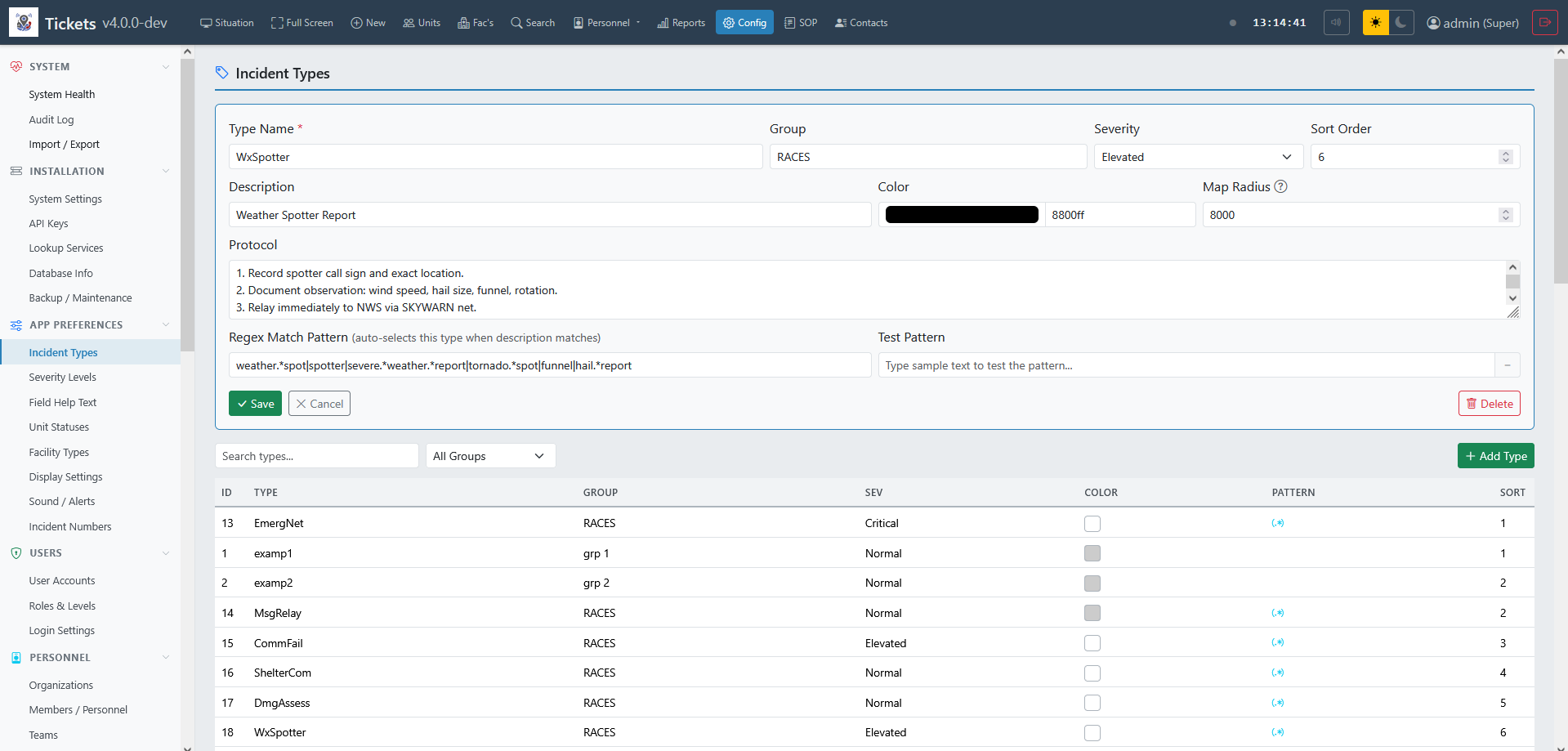Click the sound mute icon in header

(1336, 22)
